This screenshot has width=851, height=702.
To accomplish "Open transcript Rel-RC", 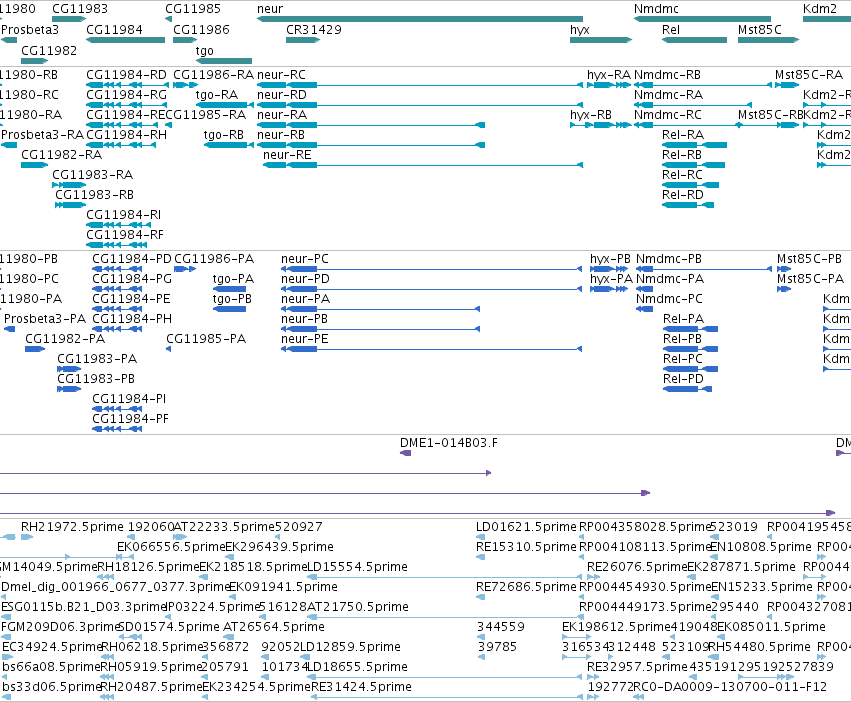I will (682, 175).
